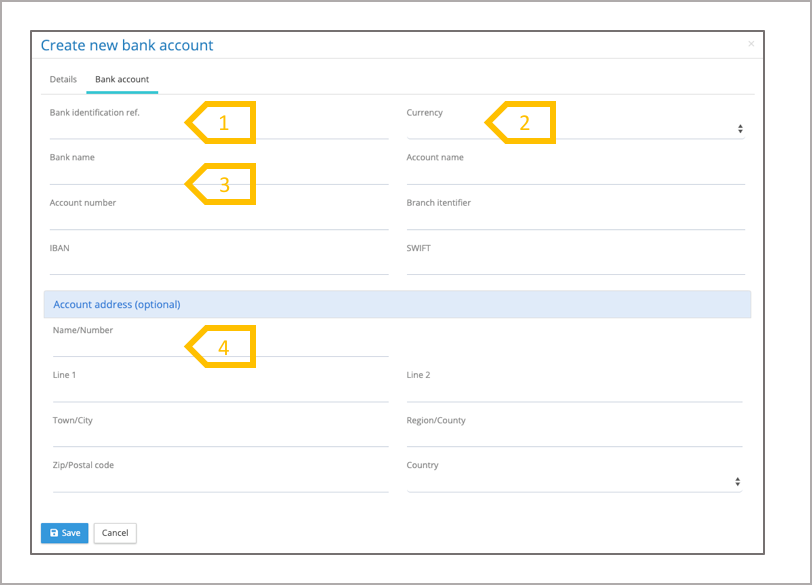Click the Save button
The width and height of the screenshot is (812, 585).
click(65, 533)
